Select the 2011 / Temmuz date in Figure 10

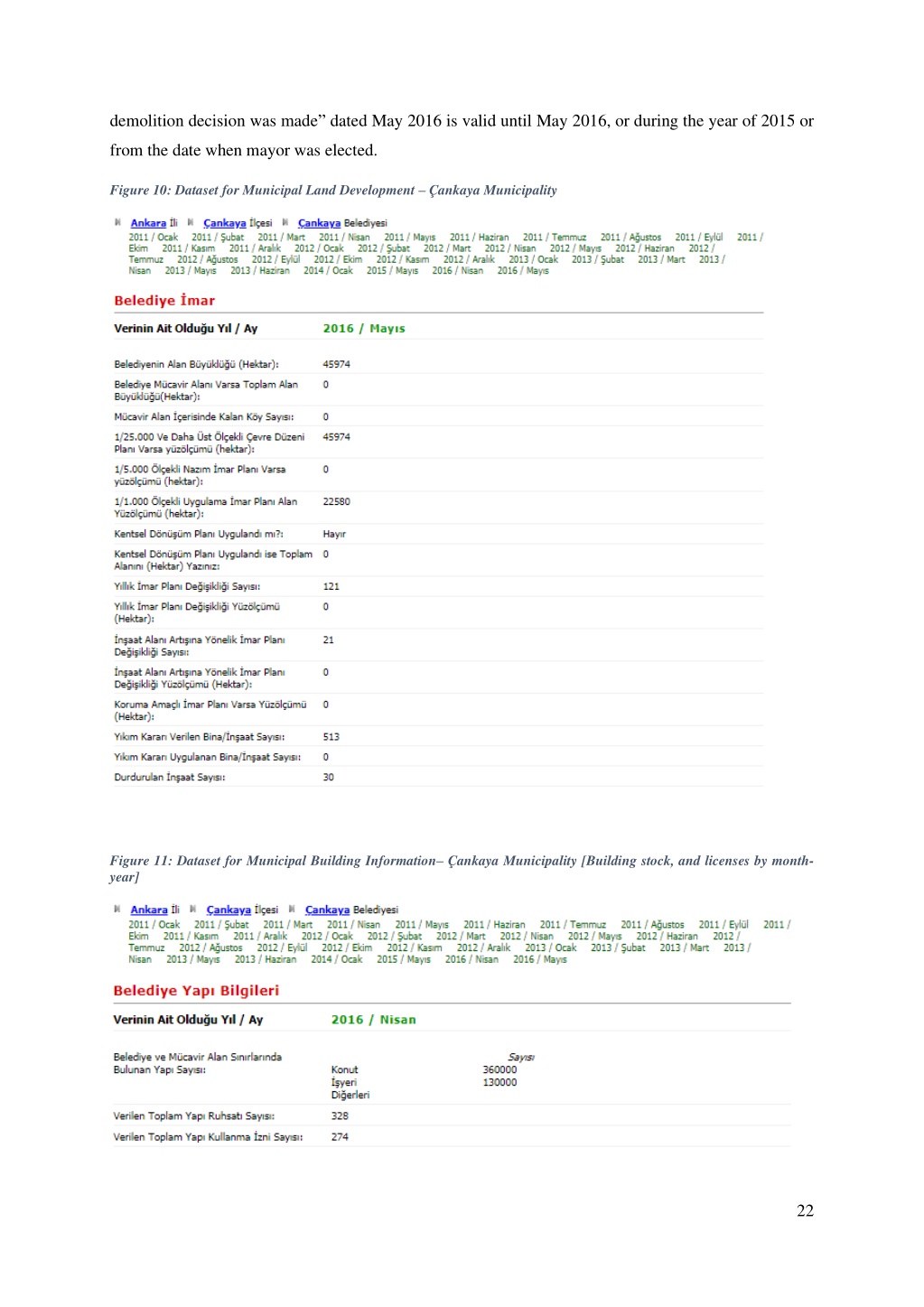(x=555, y=238)
